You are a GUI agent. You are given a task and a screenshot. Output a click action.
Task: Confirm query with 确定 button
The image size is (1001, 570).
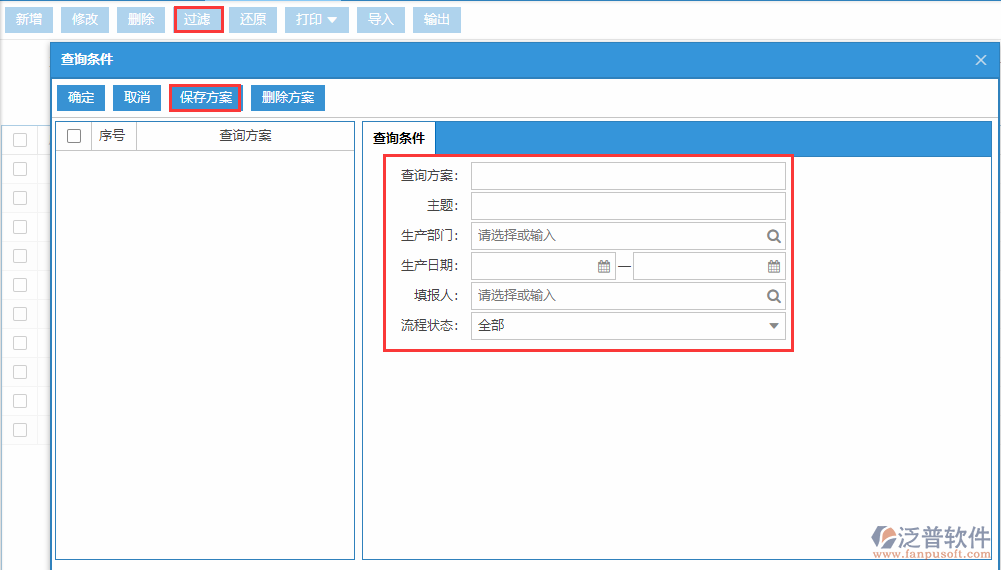pos(81,98)
